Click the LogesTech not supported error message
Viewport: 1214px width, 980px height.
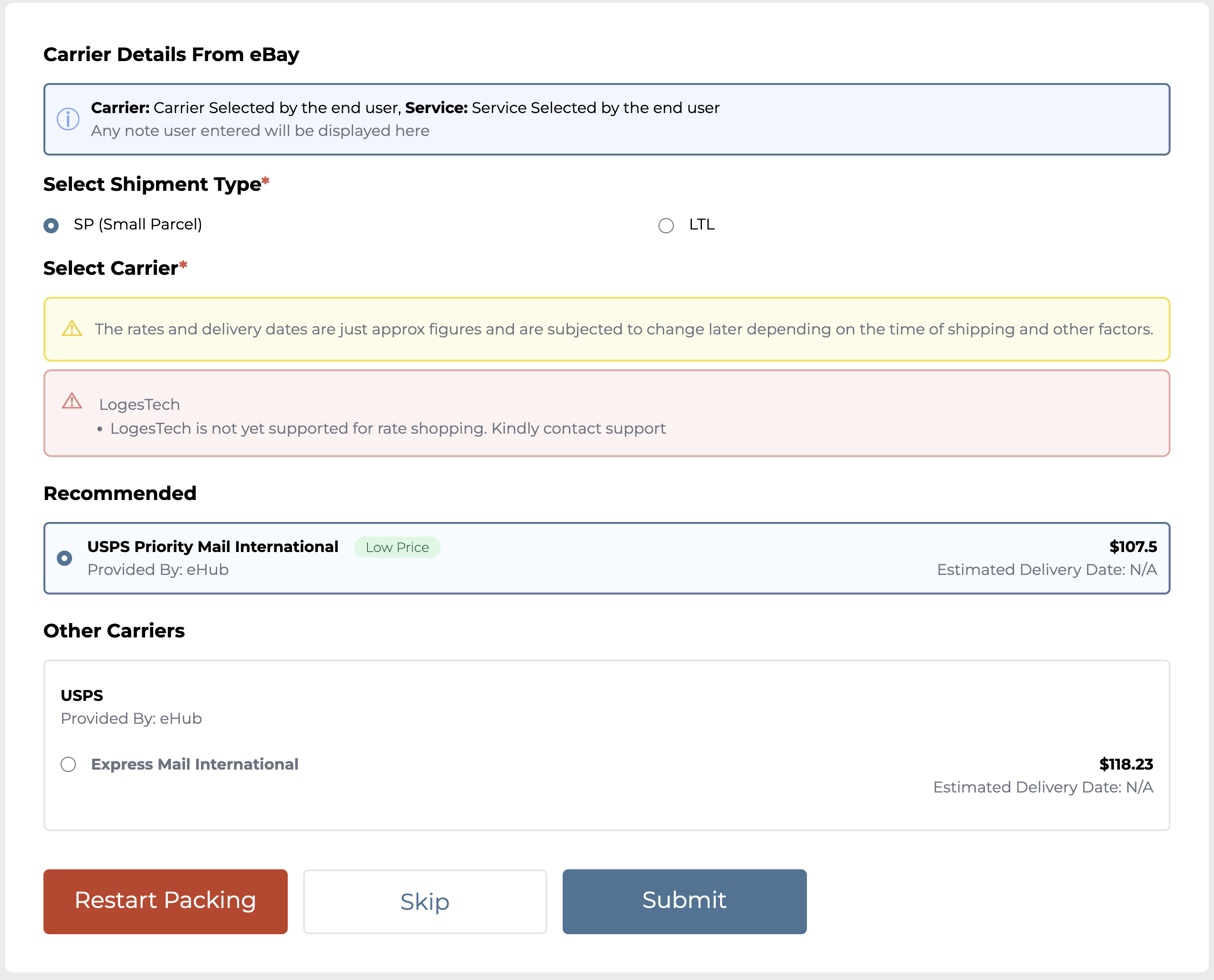point(387,428)
